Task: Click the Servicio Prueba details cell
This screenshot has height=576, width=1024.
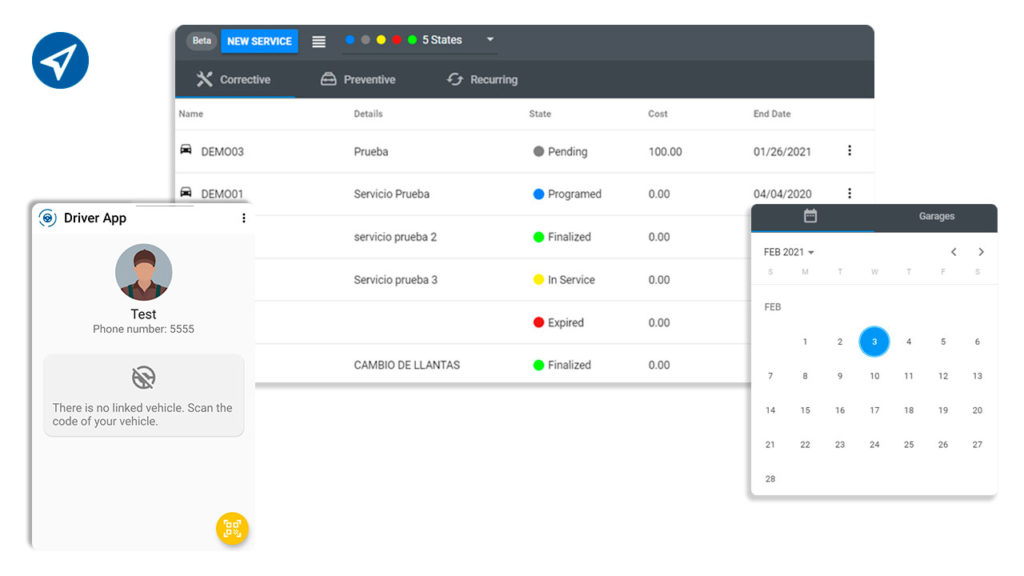Action: [392, 194]
